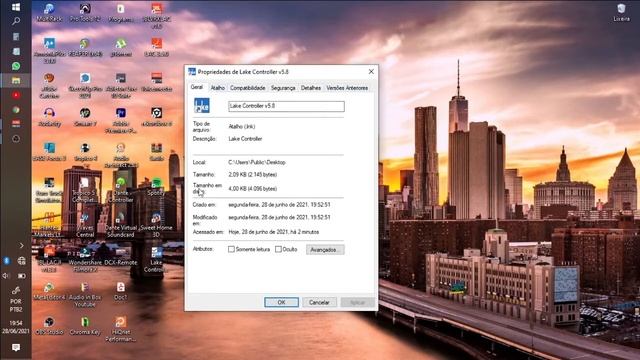The width and height of the screenshot is (640, 360).
Task: Click the taskbar search magnifier icon
Action: [16, 21]
